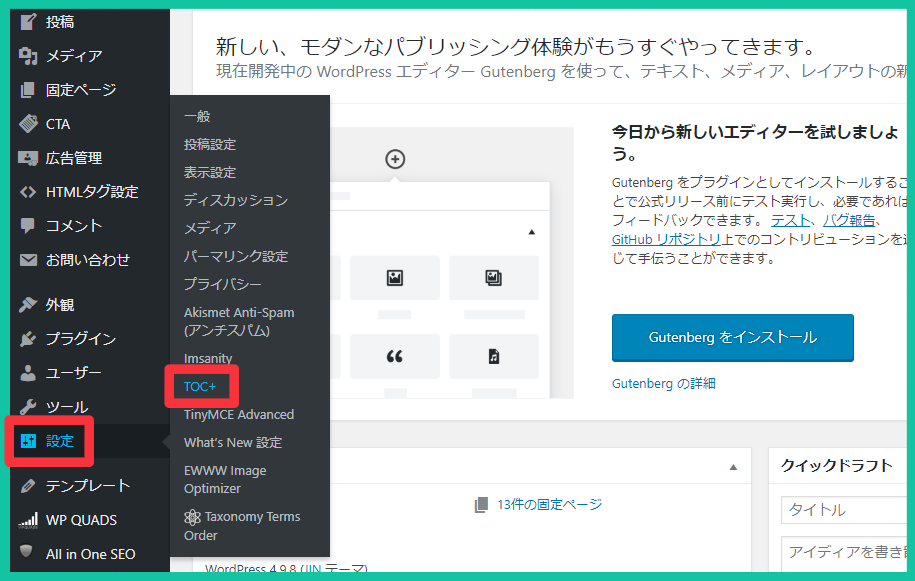Open ツール menu item
Image resolution: width=915 pixels, height=581 pixels.
click(x=67, y=407)
